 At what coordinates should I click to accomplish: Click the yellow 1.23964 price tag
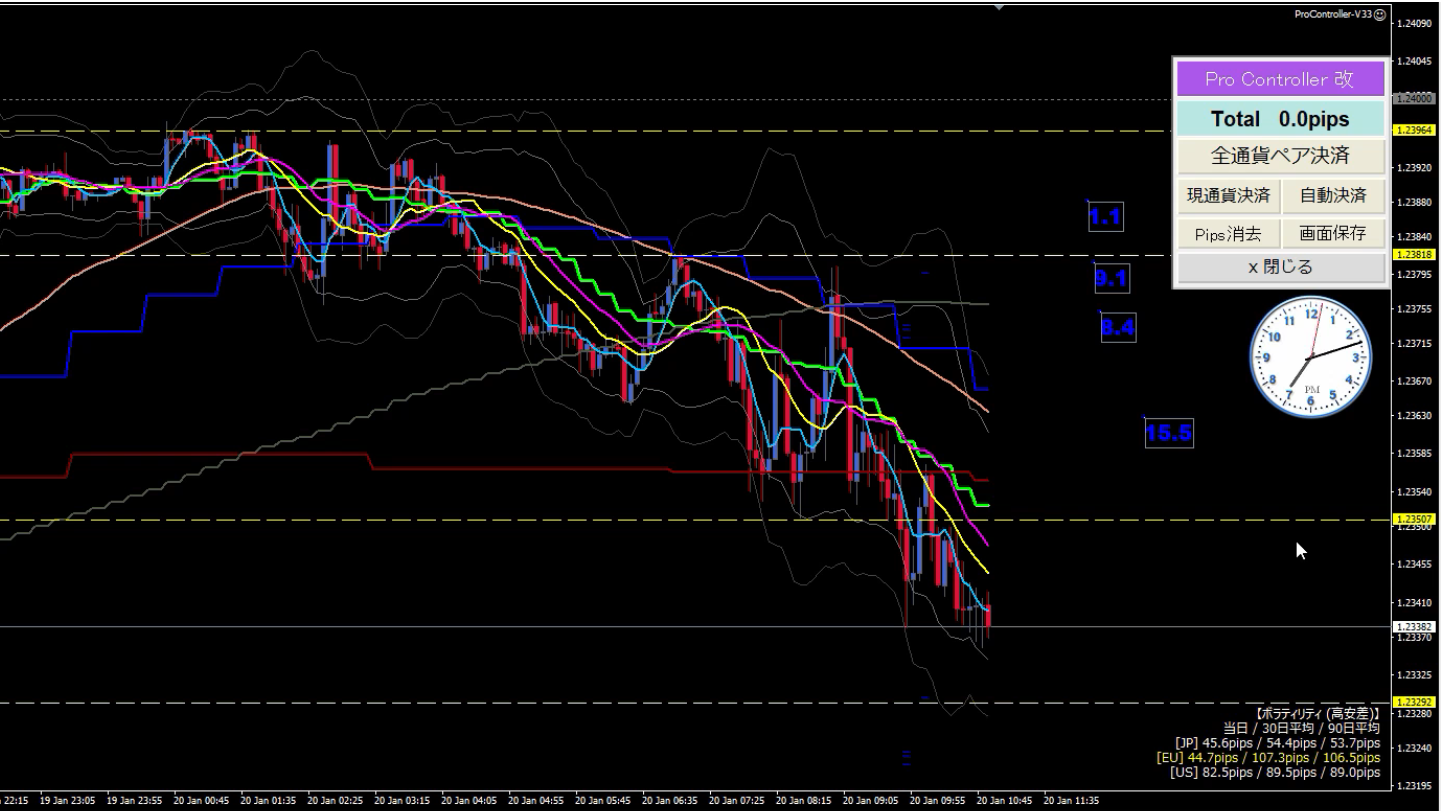click(x=1412, y=130)
